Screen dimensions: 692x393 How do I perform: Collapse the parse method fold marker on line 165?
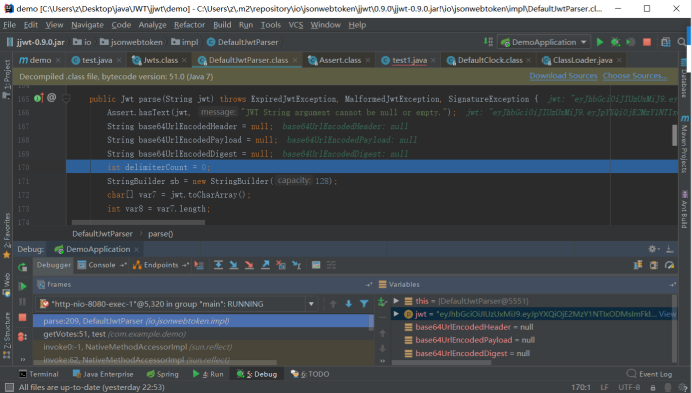pyautogui.click(x=66, y=98)
